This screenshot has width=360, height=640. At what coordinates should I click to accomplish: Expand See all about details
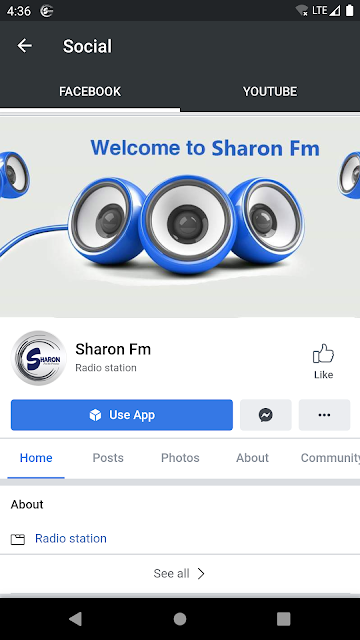[x=180, y=573]
